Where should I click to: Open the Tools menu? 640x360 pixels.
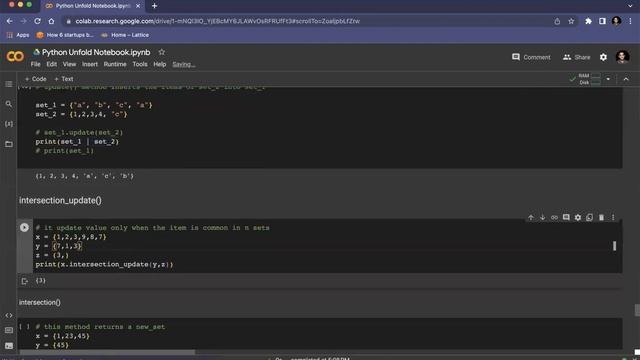[140, 64]
